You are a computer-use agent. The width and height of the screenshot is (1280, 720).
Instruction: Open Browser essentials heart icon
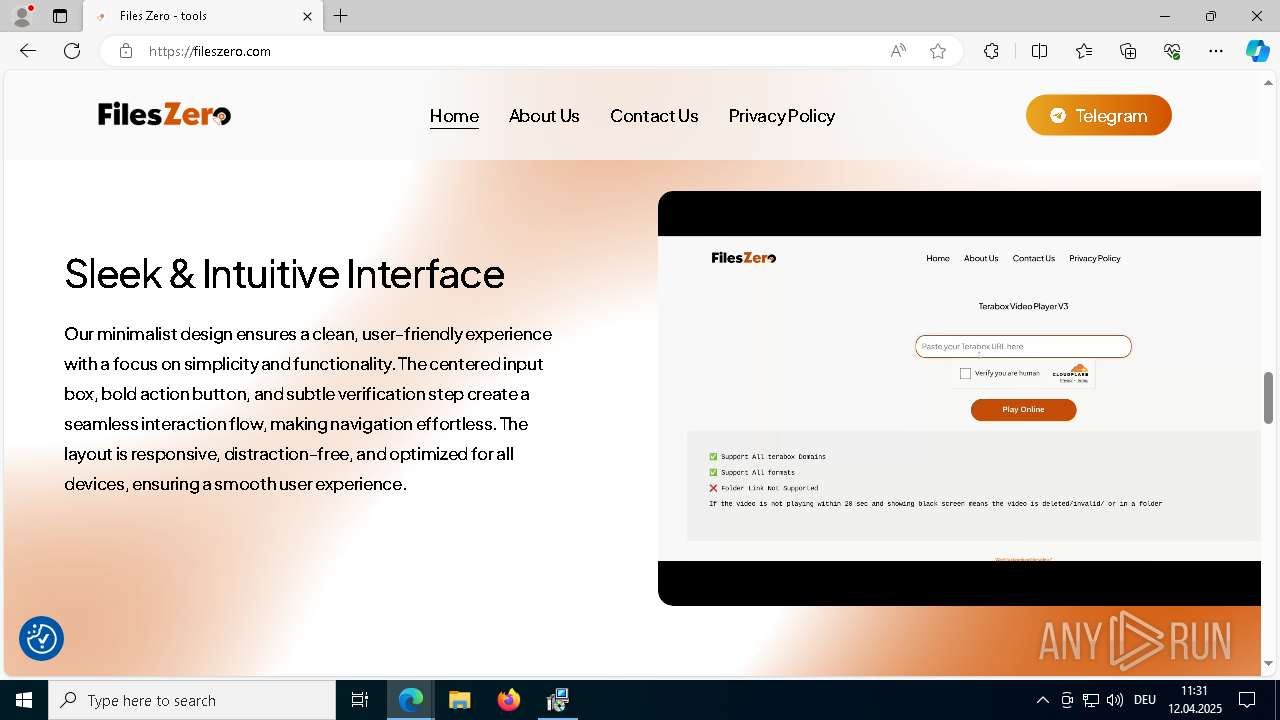[1172, 51]
